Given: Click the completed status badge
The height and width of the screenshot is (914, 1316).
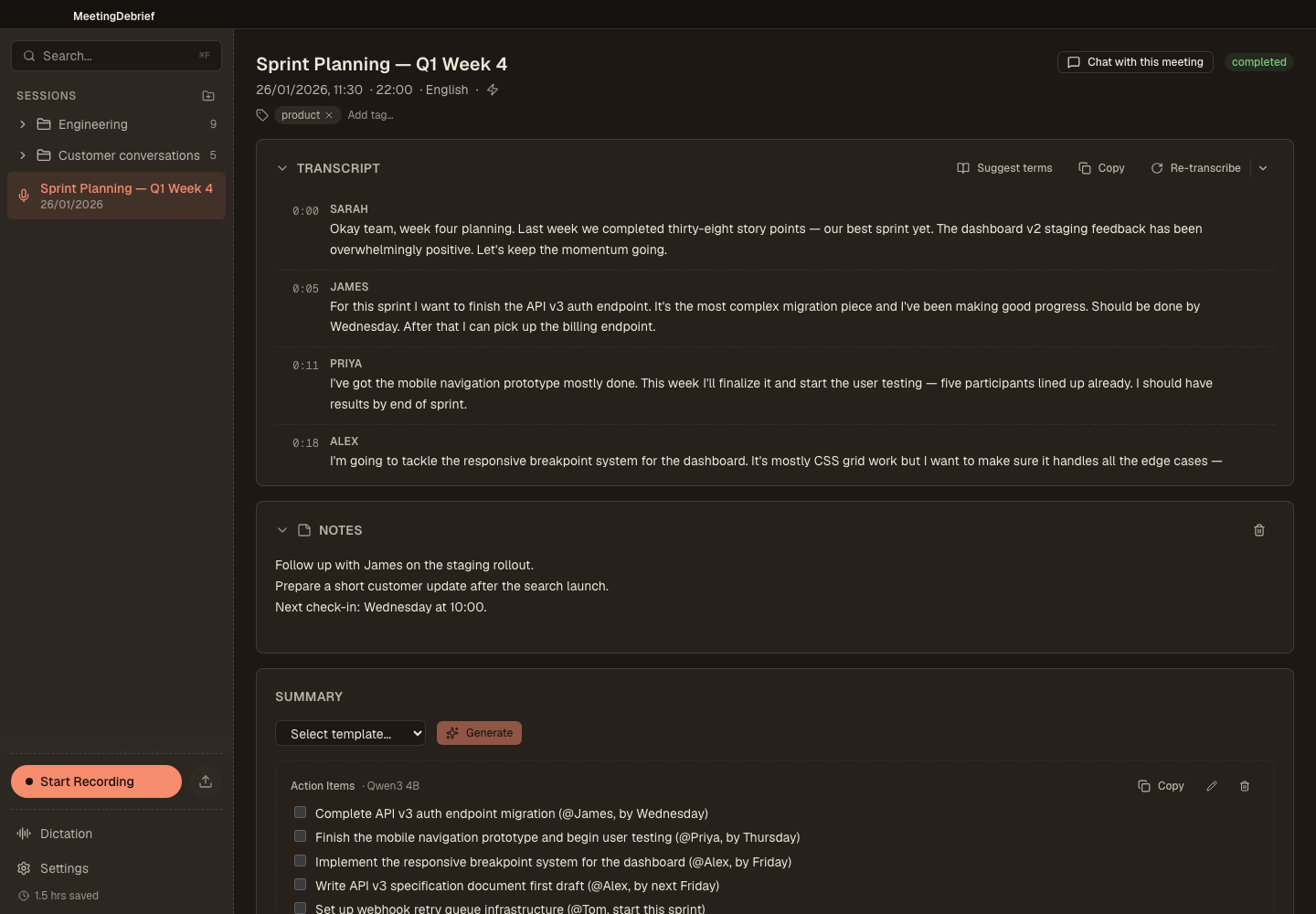Looking at the screenshot, I should pos(1258,62).
